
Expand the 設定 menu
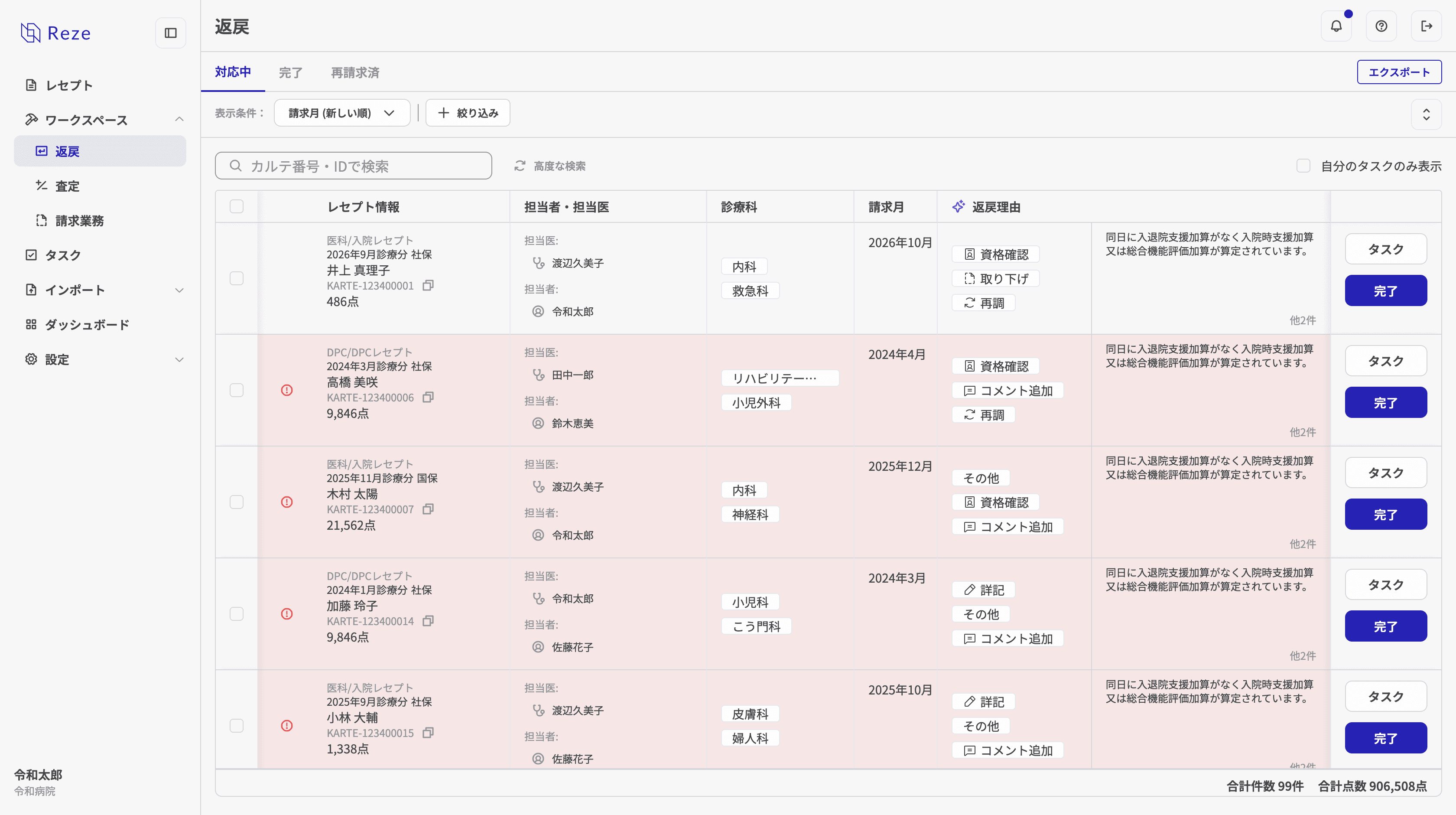coord(179,360)
